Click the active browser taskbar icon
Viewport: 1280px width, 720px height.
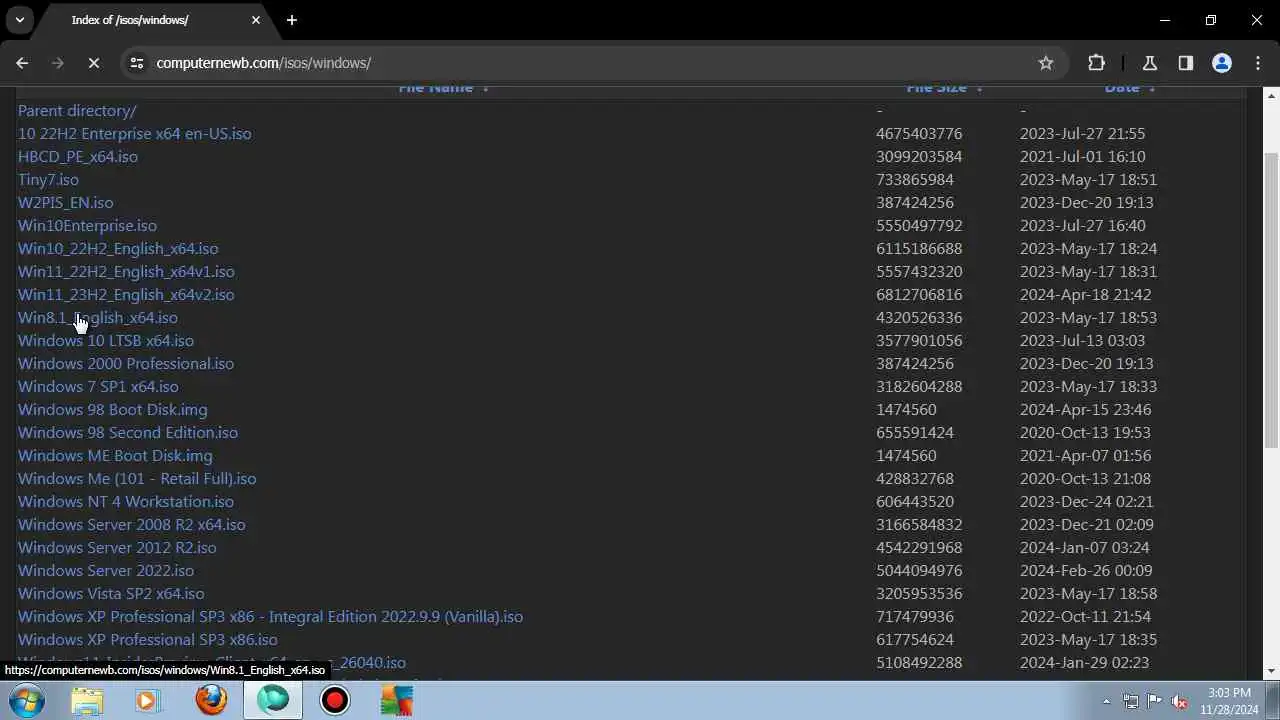click(x=273, y=701)
